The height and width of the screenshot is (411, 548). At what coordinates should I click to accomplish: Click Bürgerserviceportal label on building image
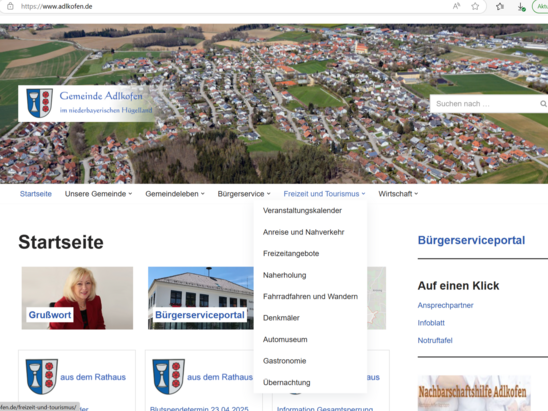[x=200, y=315]
